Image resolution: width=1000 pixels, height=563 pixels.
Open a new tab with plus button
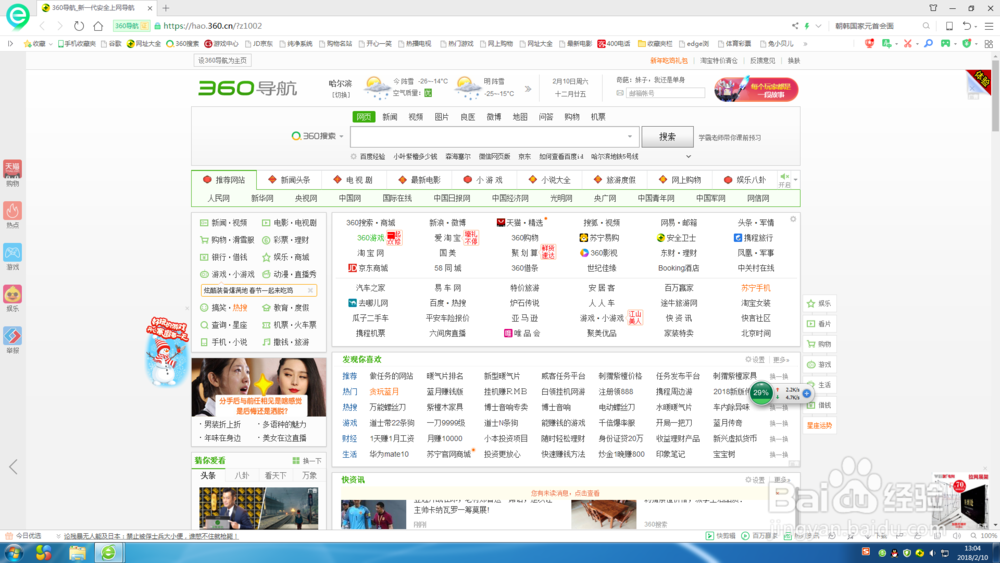[166, 8]
